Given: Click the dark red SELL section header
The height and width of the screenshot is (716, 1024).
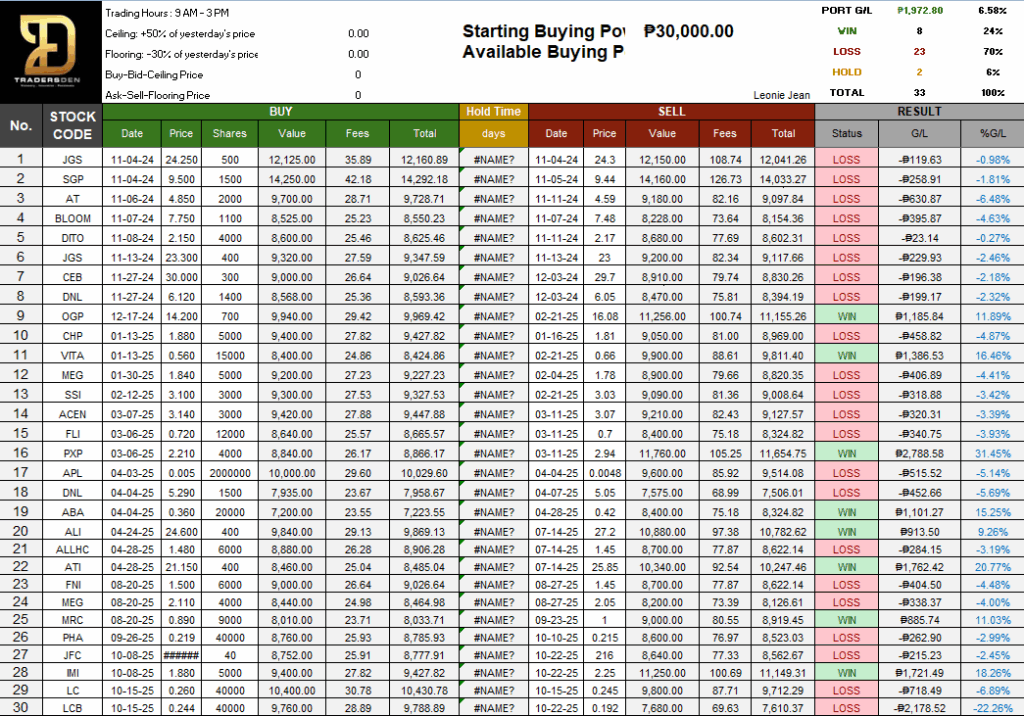Looking at the screenshot, I should (x=671, y=111).
